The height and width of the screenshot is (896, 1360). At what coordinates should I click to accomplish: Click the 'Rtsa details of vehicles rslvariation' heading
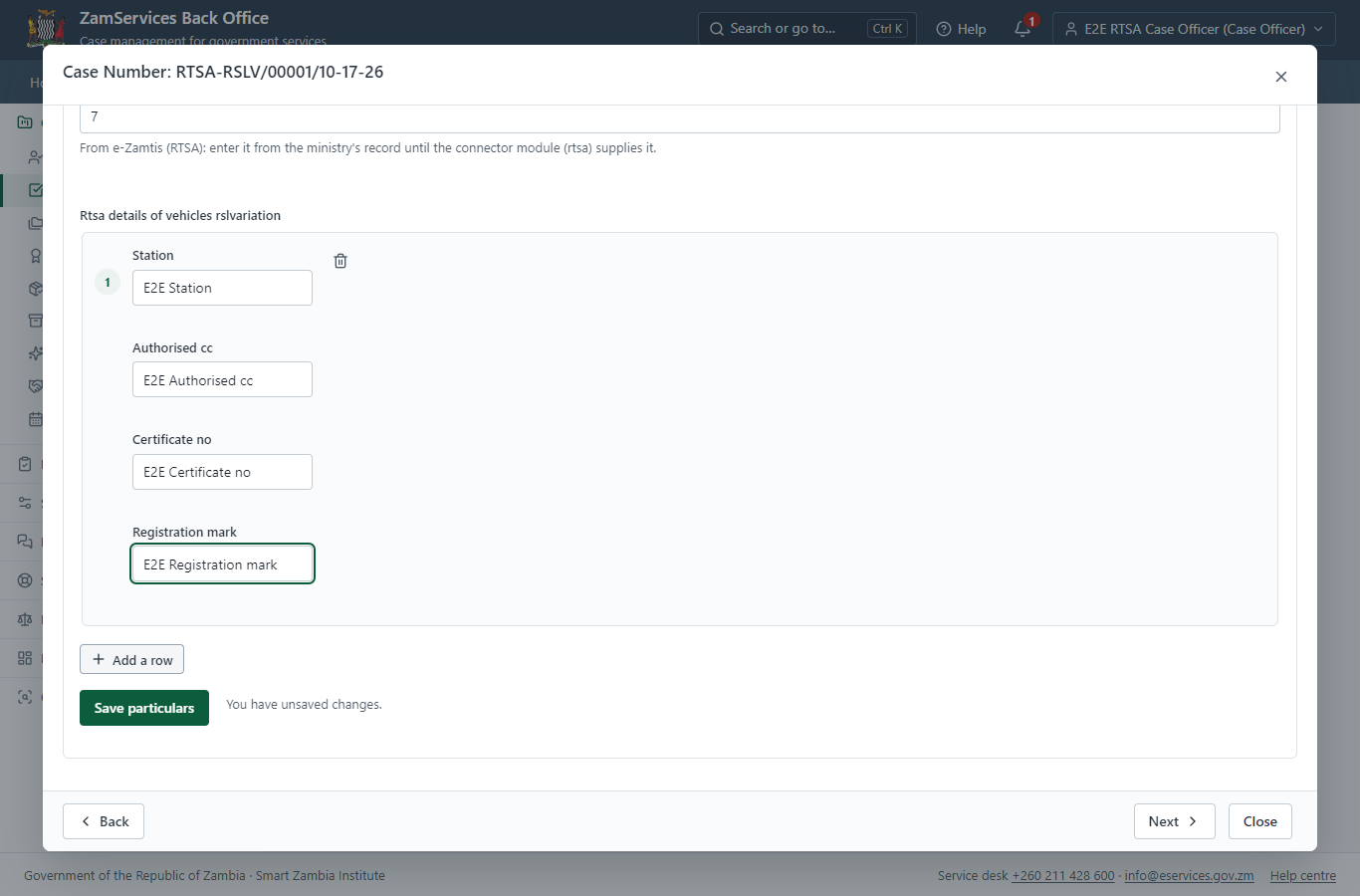pos(180,216)
